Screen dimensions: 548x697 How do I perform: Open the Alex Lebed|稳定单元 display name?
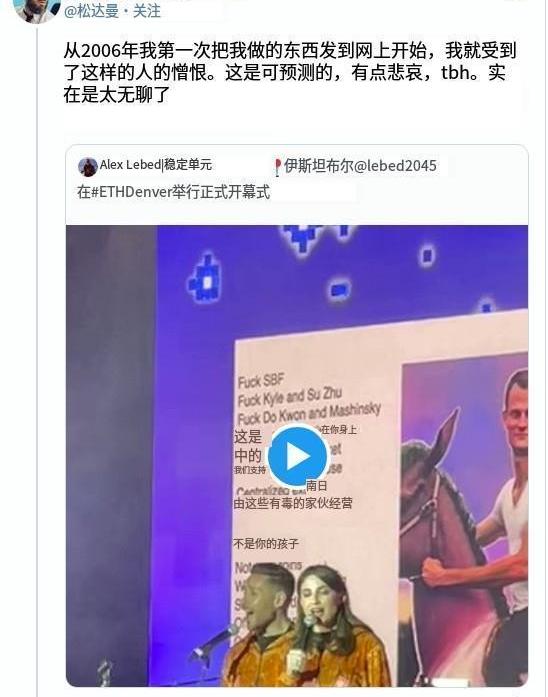156,165
